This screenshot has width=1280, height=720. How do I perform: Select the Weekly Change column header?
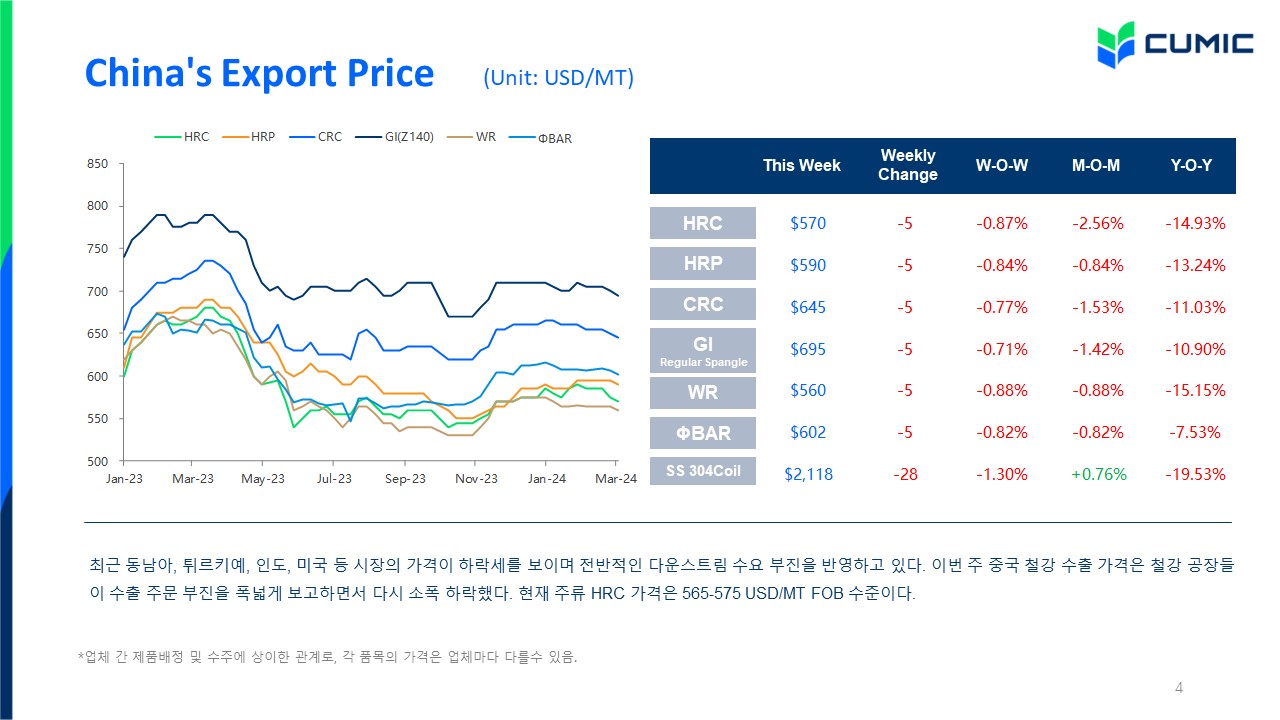[x=908, y=165]
